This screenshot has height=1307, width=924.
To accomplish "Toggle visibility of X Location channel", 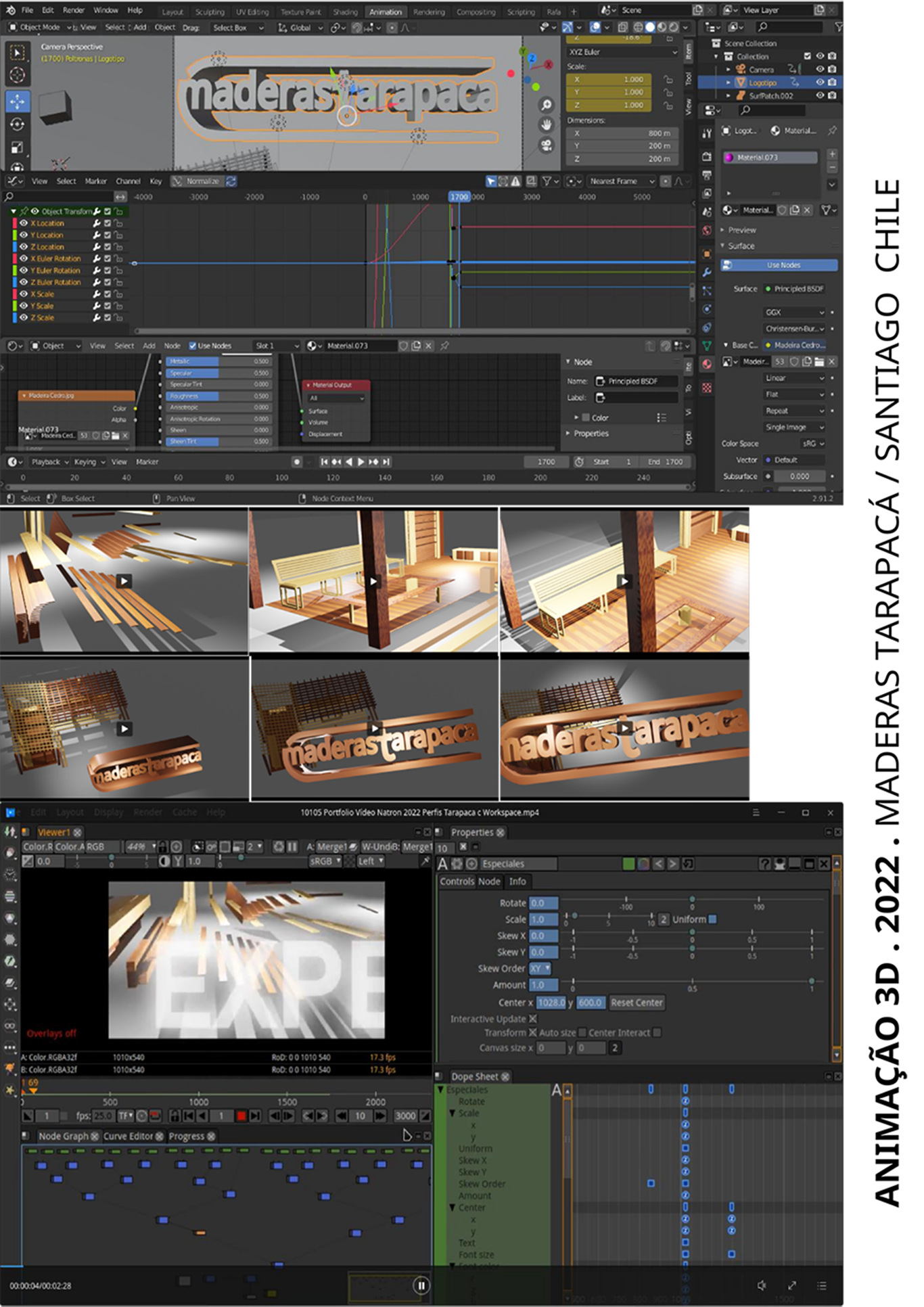I will (x=24, y=223).
